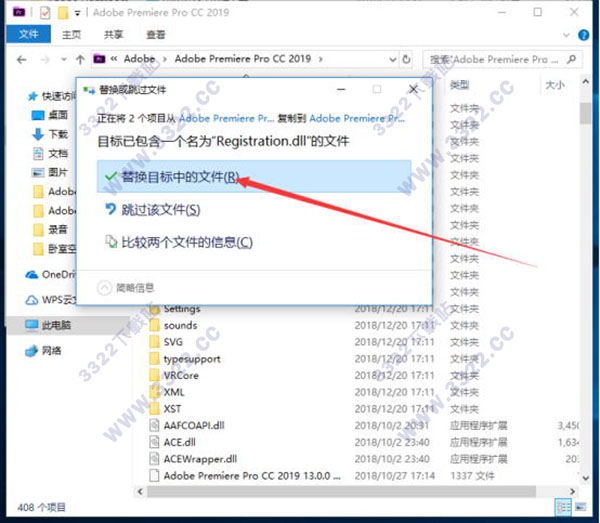The image size is (600, 523).
Task: Select the SVG folder
Action: pyautogui.click(x=173, y=342)
